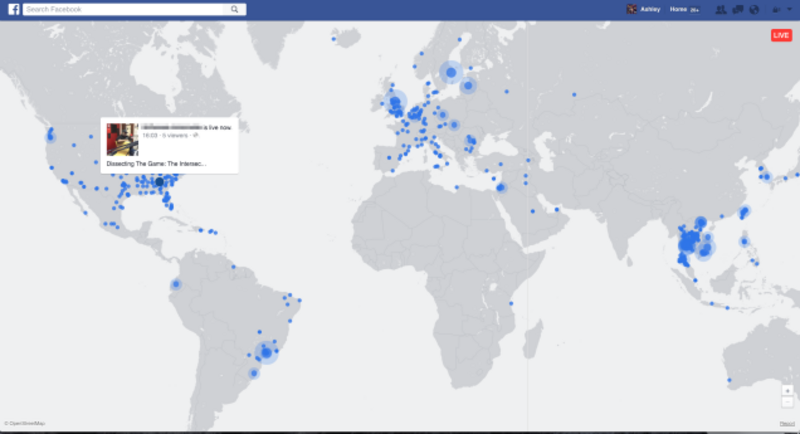Zoom out on the map
Viewport: 800px width, 434px height.
(788, 401)
